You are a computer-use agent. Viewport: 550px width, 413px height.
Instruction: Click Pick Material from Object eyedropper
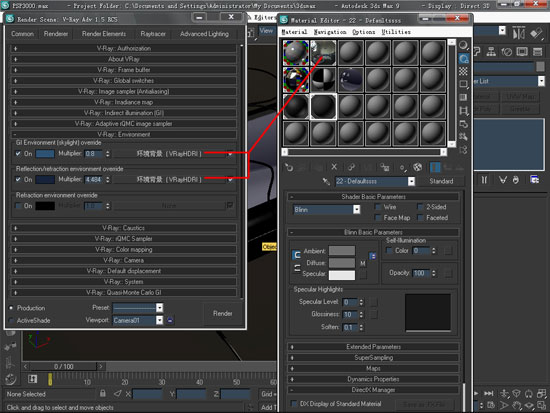(x=326, y=181)
